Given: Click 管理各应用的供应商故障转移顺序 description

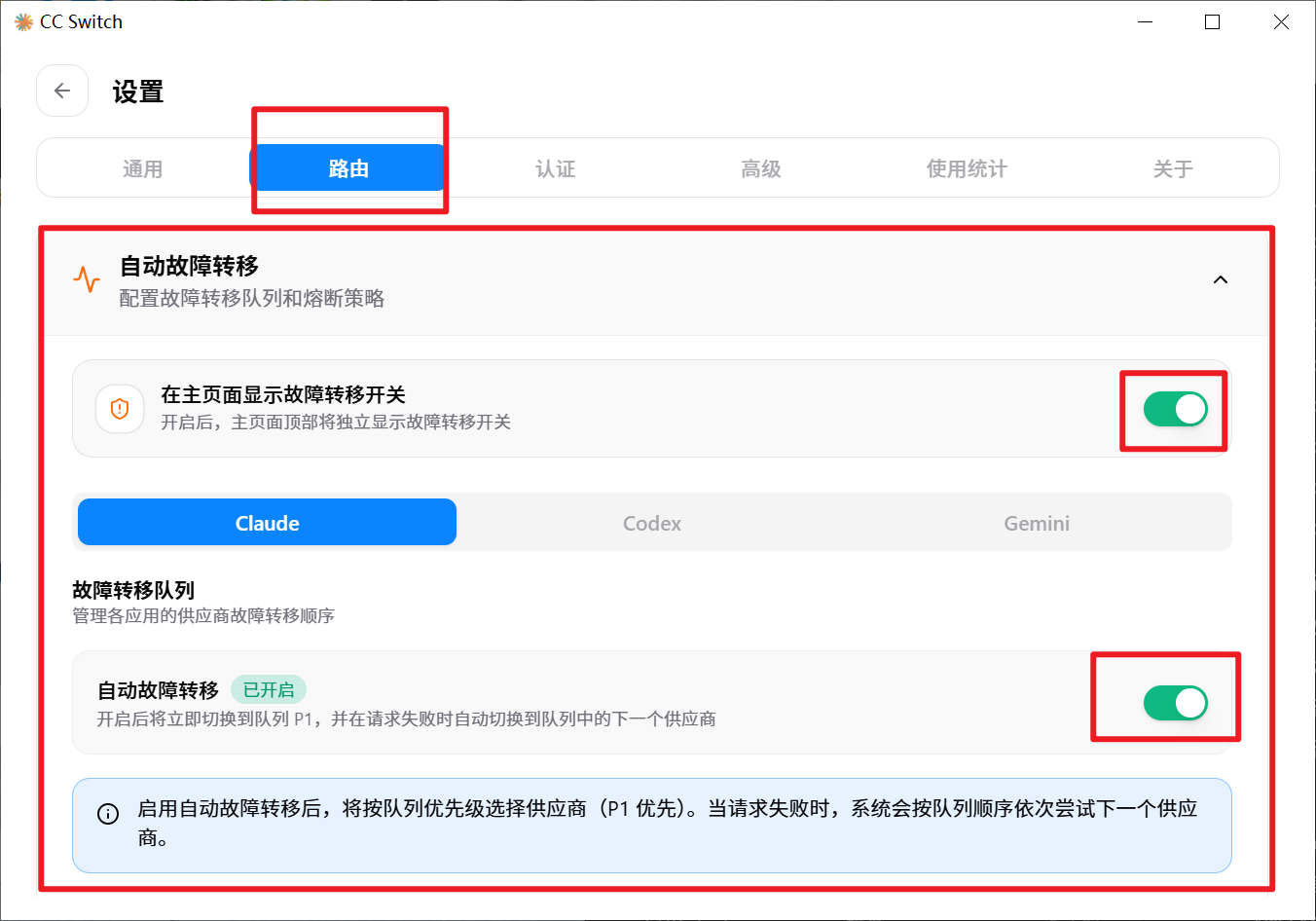Looking at the screenshot, I should [203, 615].
